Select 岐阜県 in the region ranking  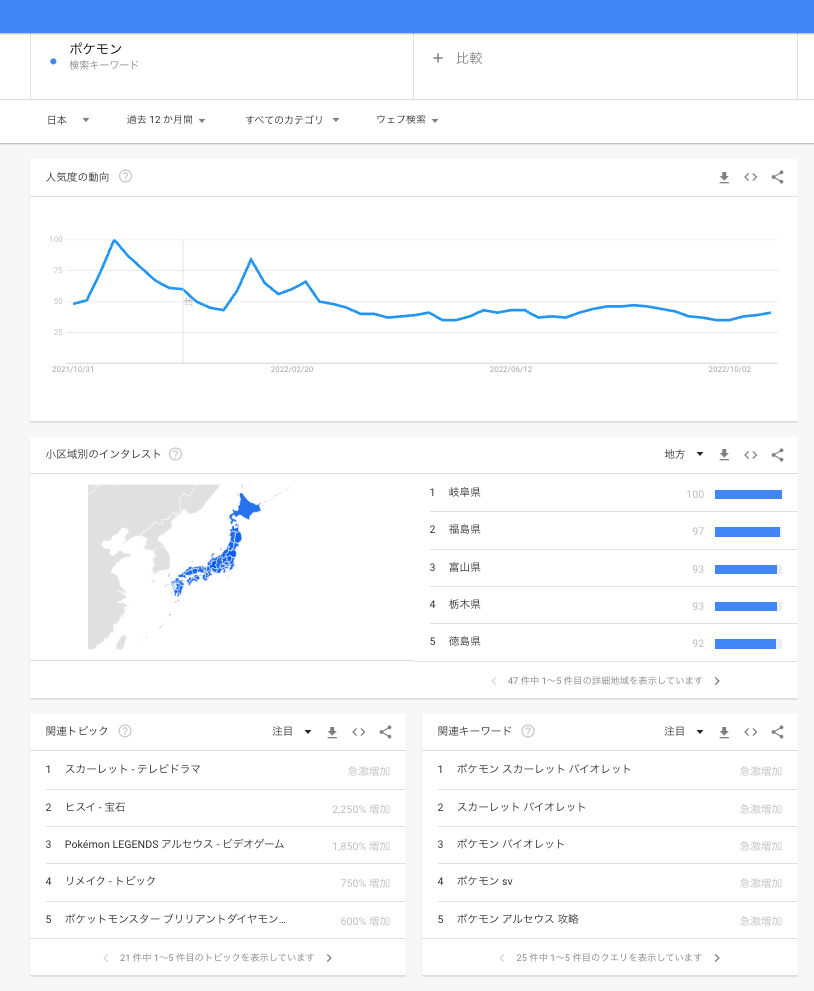click(x=465, y=493)
